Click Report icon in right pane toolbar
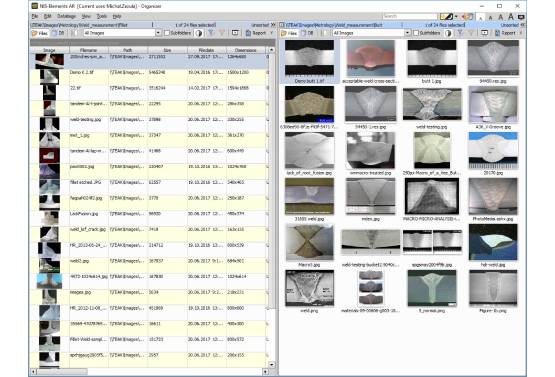This screenshot has height=377, width=555. (x=496, y=33)
